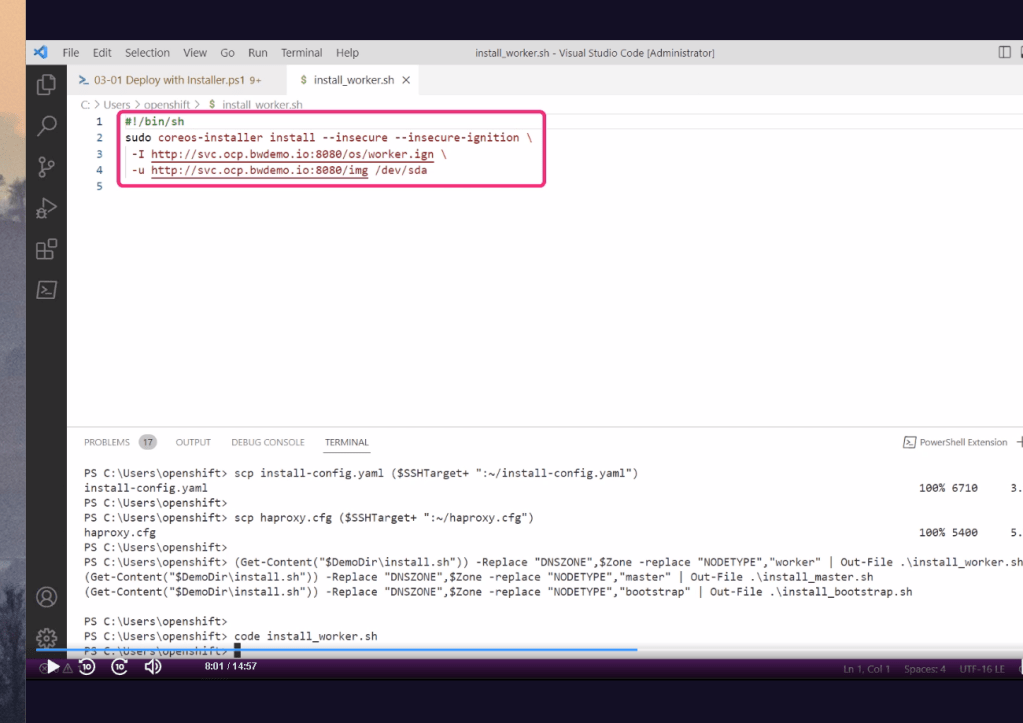Screen dimensions: 1023x723
Task: Open the PowerShell Extension terminal selector
Action: coord(955,442)
